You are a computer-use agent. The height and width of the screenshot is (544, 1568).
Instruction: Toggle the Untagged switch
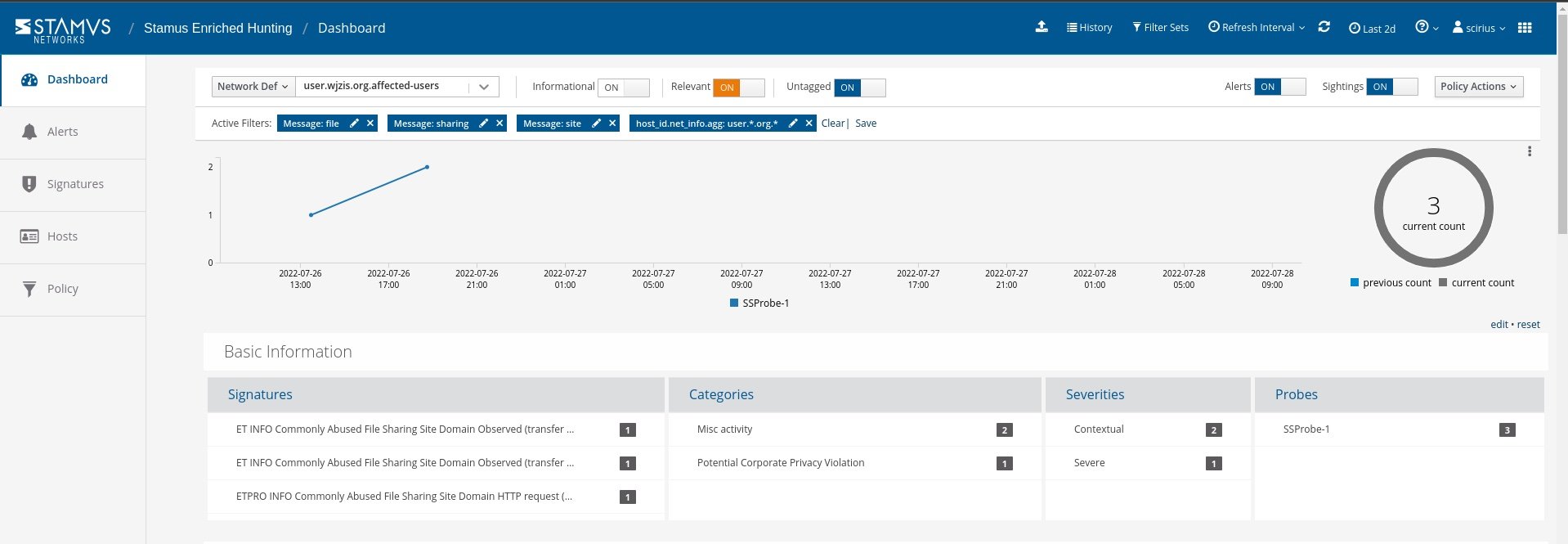(860, 88)
